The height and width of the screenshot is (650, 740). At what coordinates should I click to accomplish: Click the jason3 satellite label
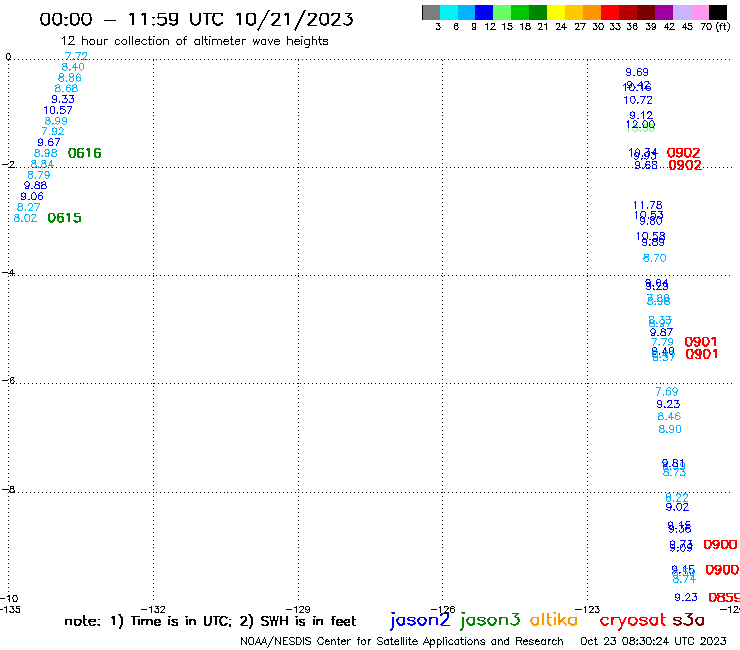[490, 620]
